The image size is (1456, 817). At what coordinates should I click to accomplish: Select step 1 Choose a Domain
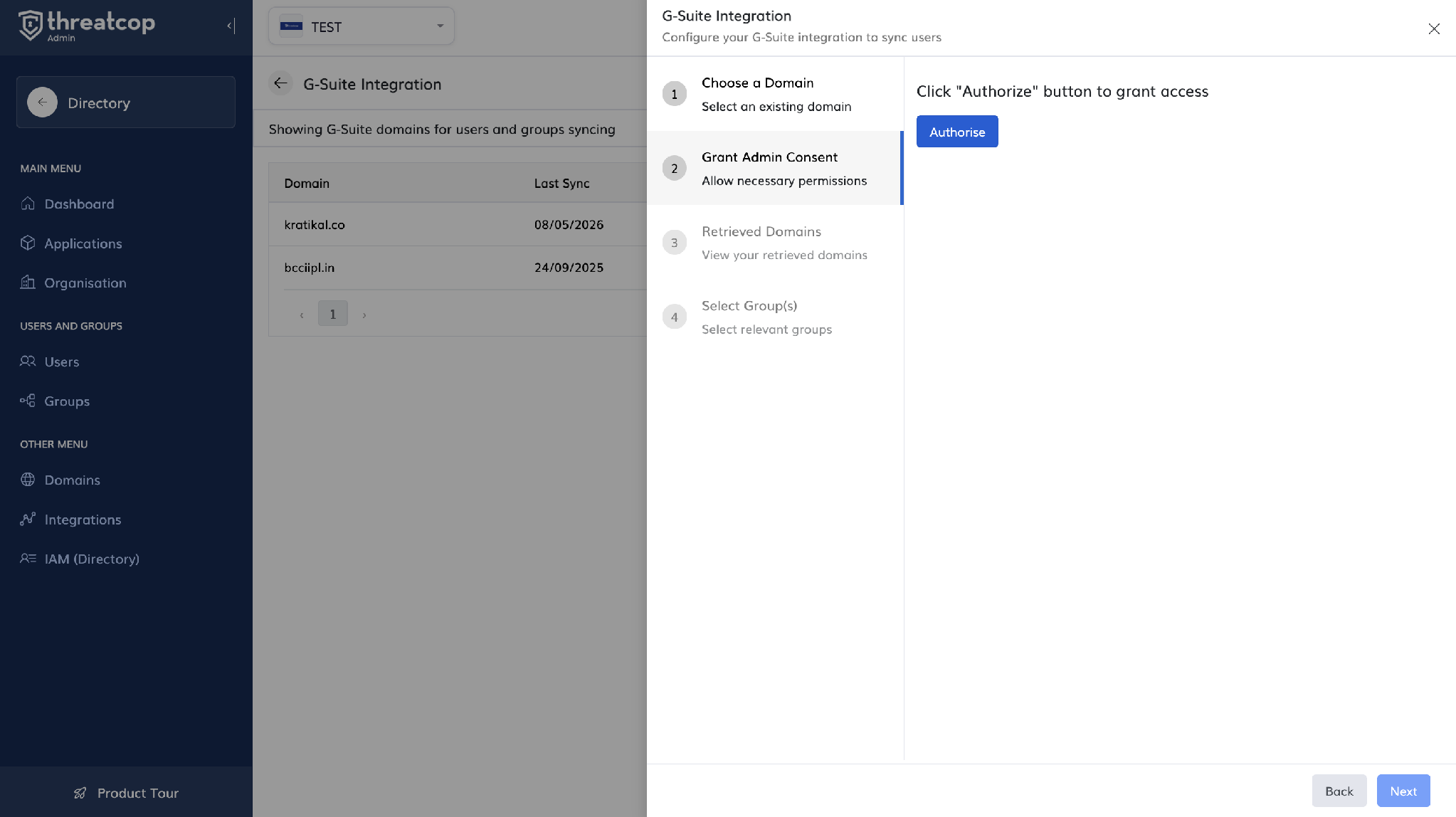[775, 94]
